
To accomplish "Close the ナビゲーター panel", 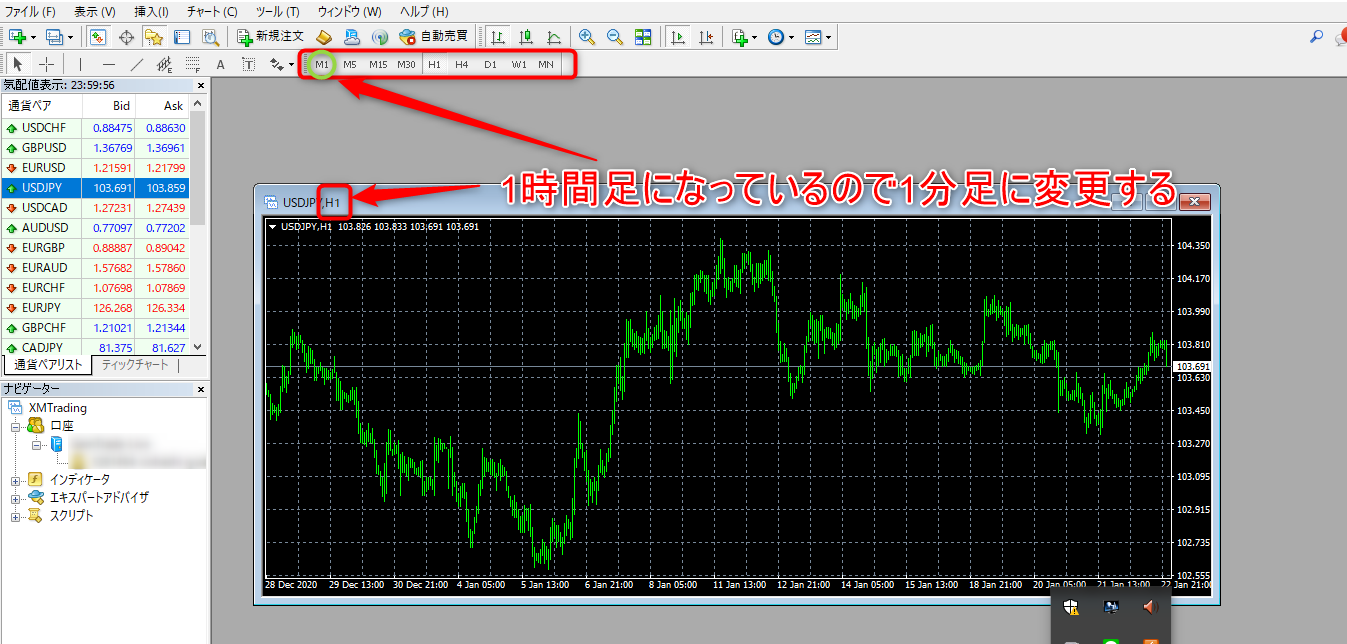I will [200, 388].
